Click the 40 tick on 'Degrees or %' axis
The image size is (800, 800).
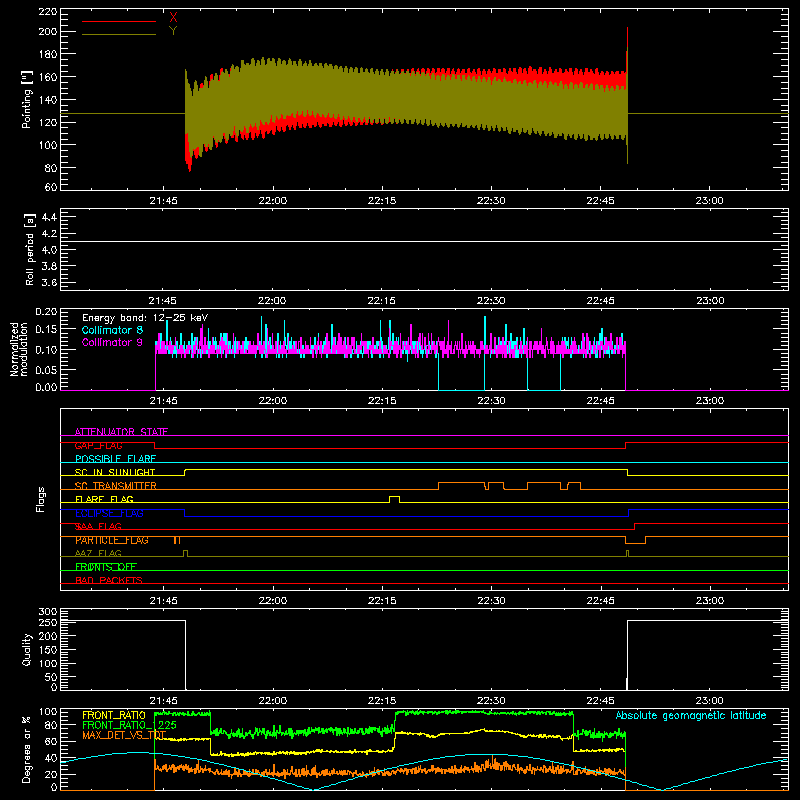click(51, 758)
